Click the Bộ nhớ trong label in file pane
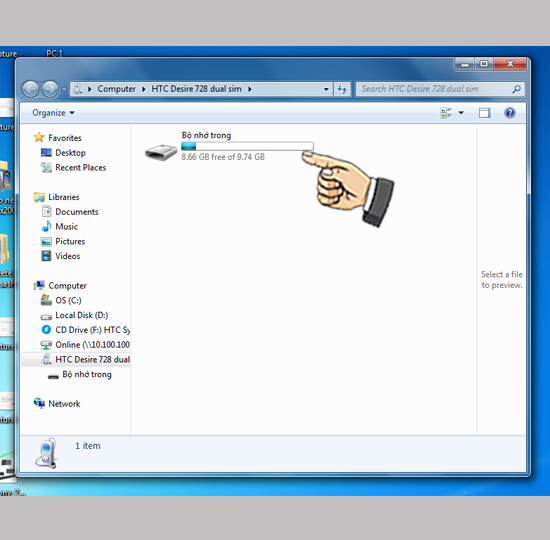The width and height of the screenshot is (550, 540). coord(206,135)
